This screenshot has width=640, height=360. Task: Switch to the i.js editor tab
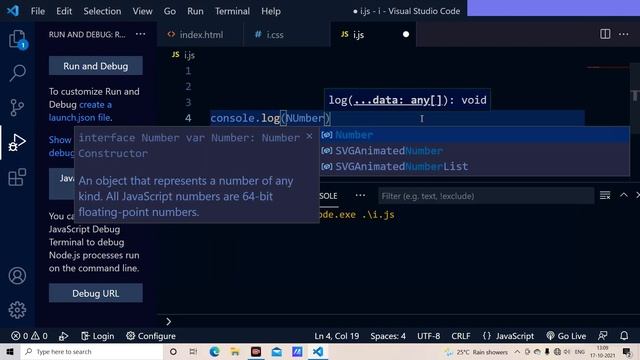coord(373,35)
